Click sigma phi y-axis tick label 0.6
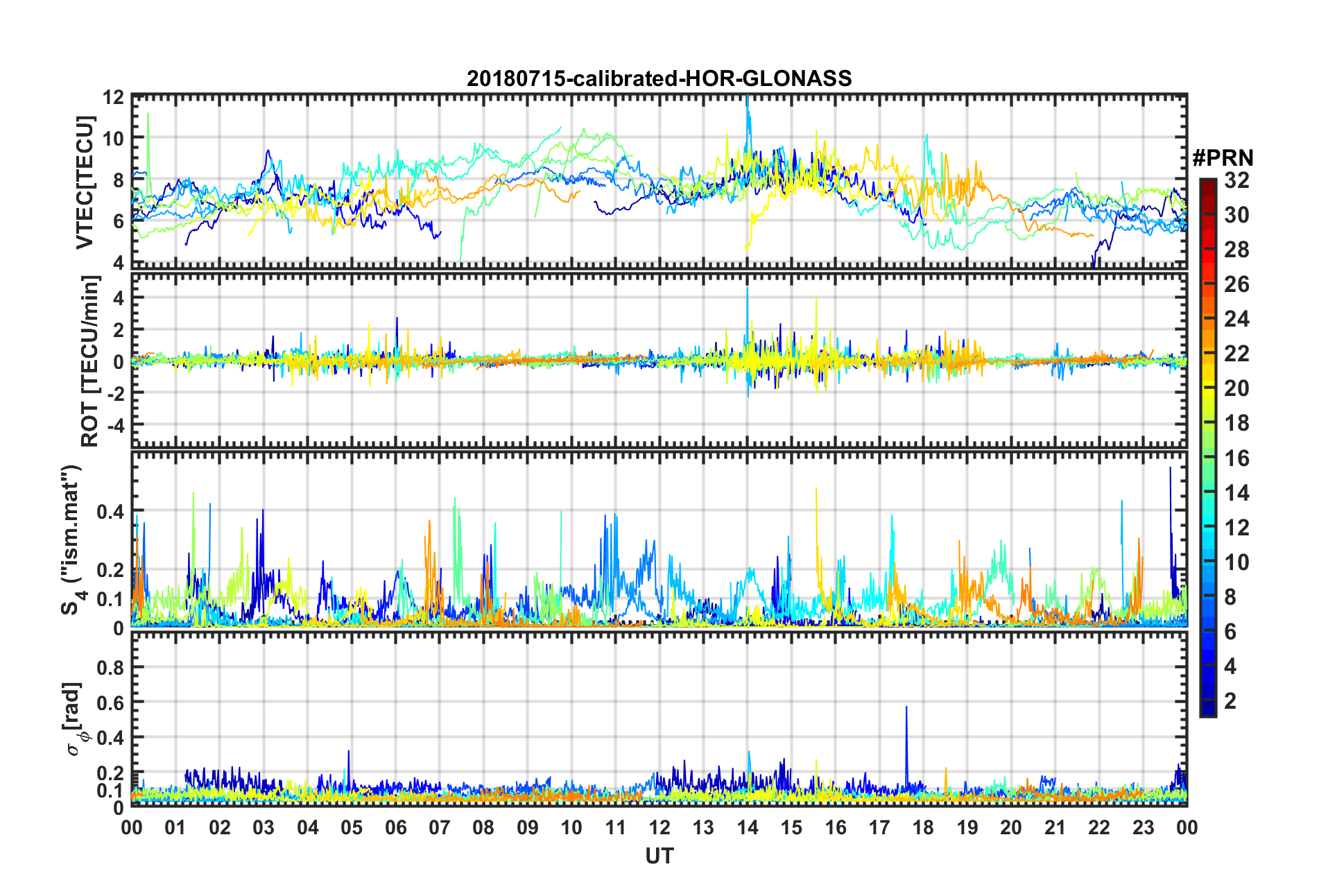 110,703
